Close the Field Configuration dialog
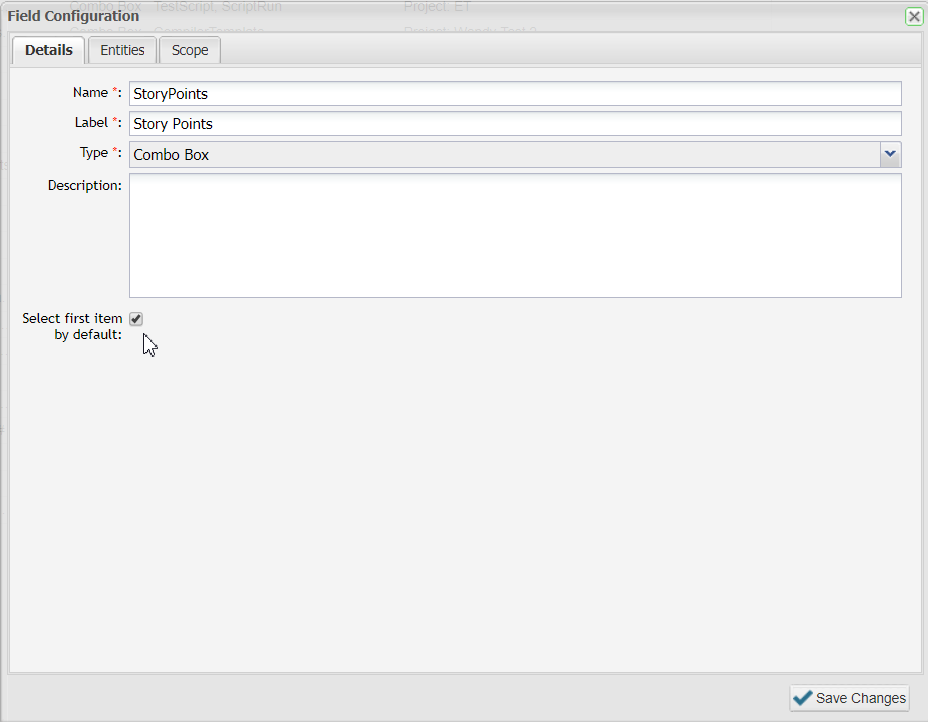 (x=913, y=16)
